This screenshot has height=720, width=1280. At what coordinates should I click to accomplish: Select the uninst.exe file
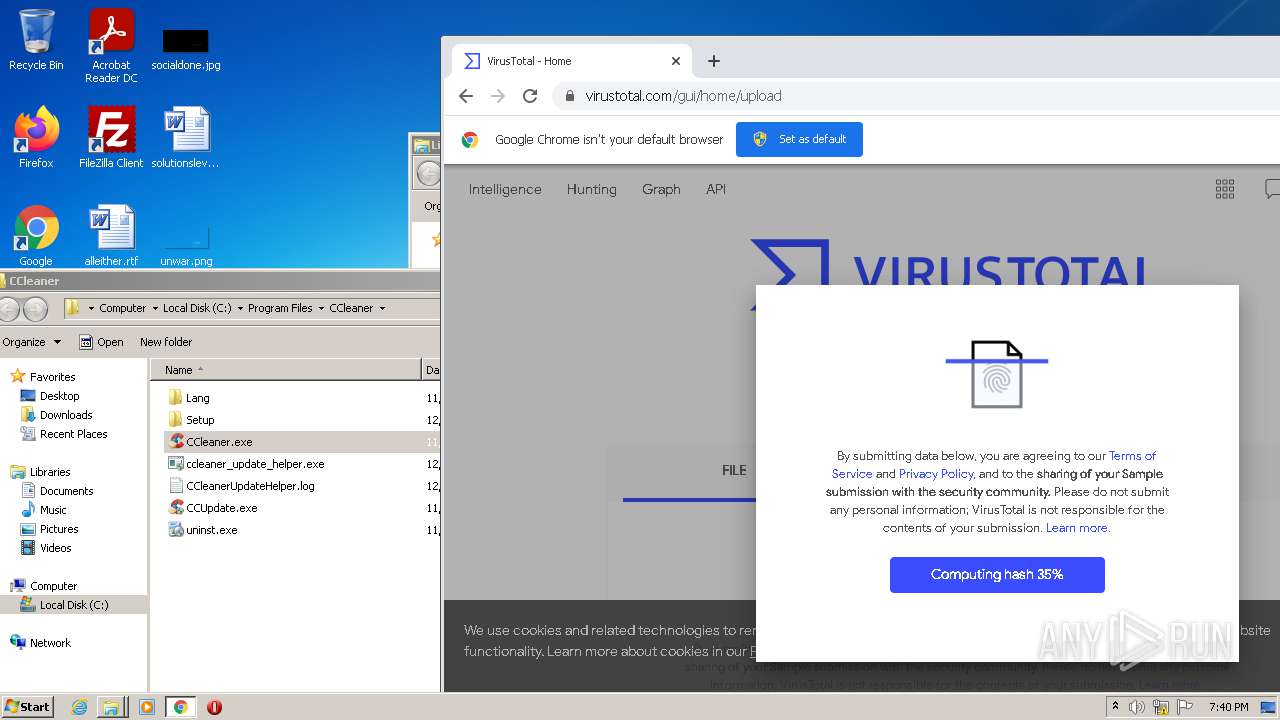tap(203, 530)
